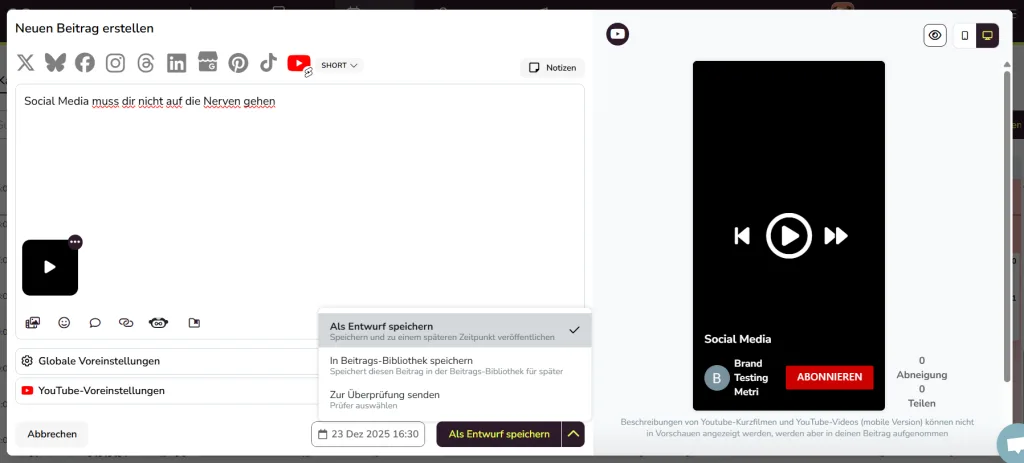Select the YouTube network icon
Image resolution: width=1024 pixels, height=463 pixels.
[298, 63]
